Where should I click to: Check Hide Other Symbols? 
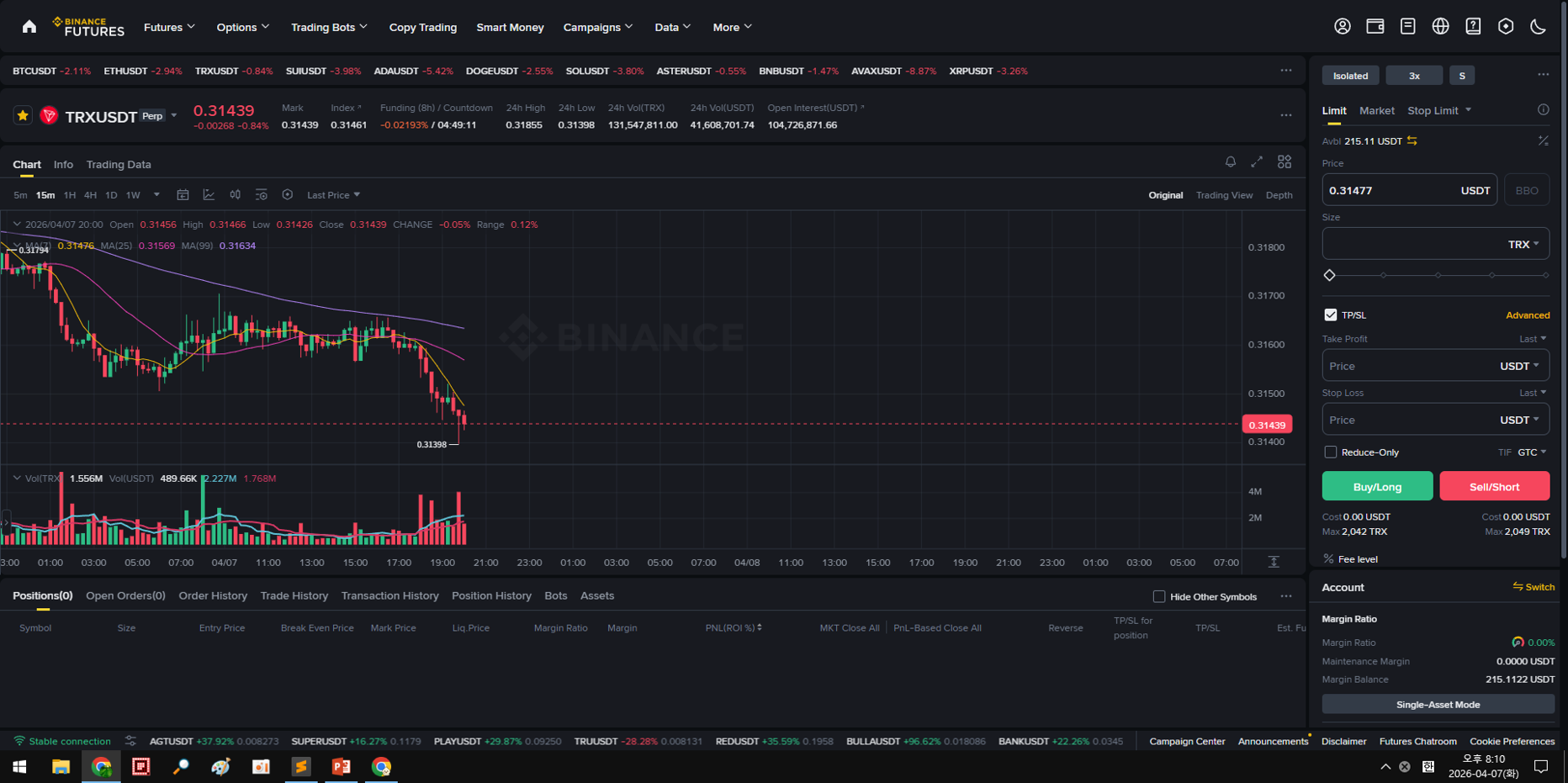coord(1159,596)
